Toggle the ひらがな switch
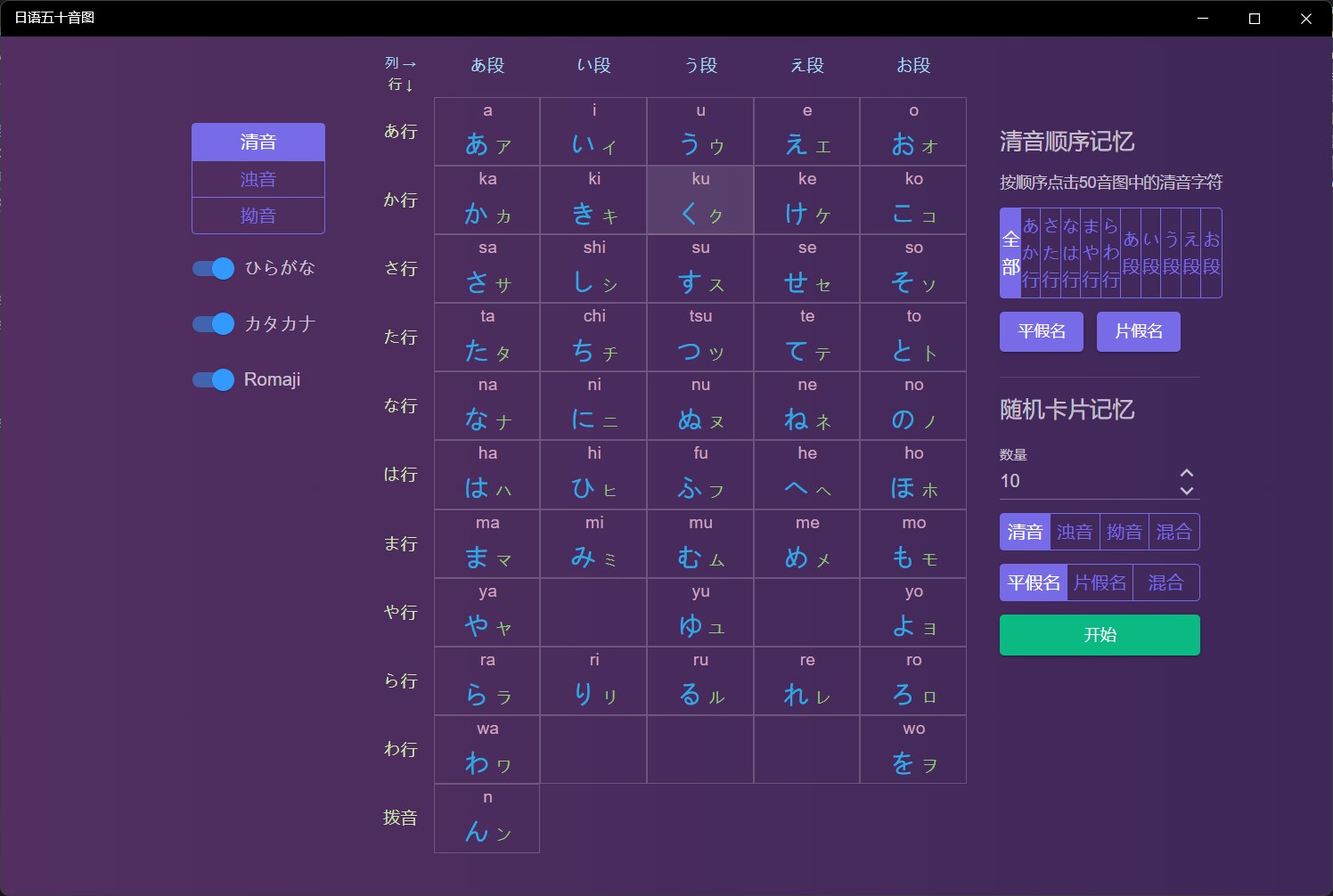 213,268
